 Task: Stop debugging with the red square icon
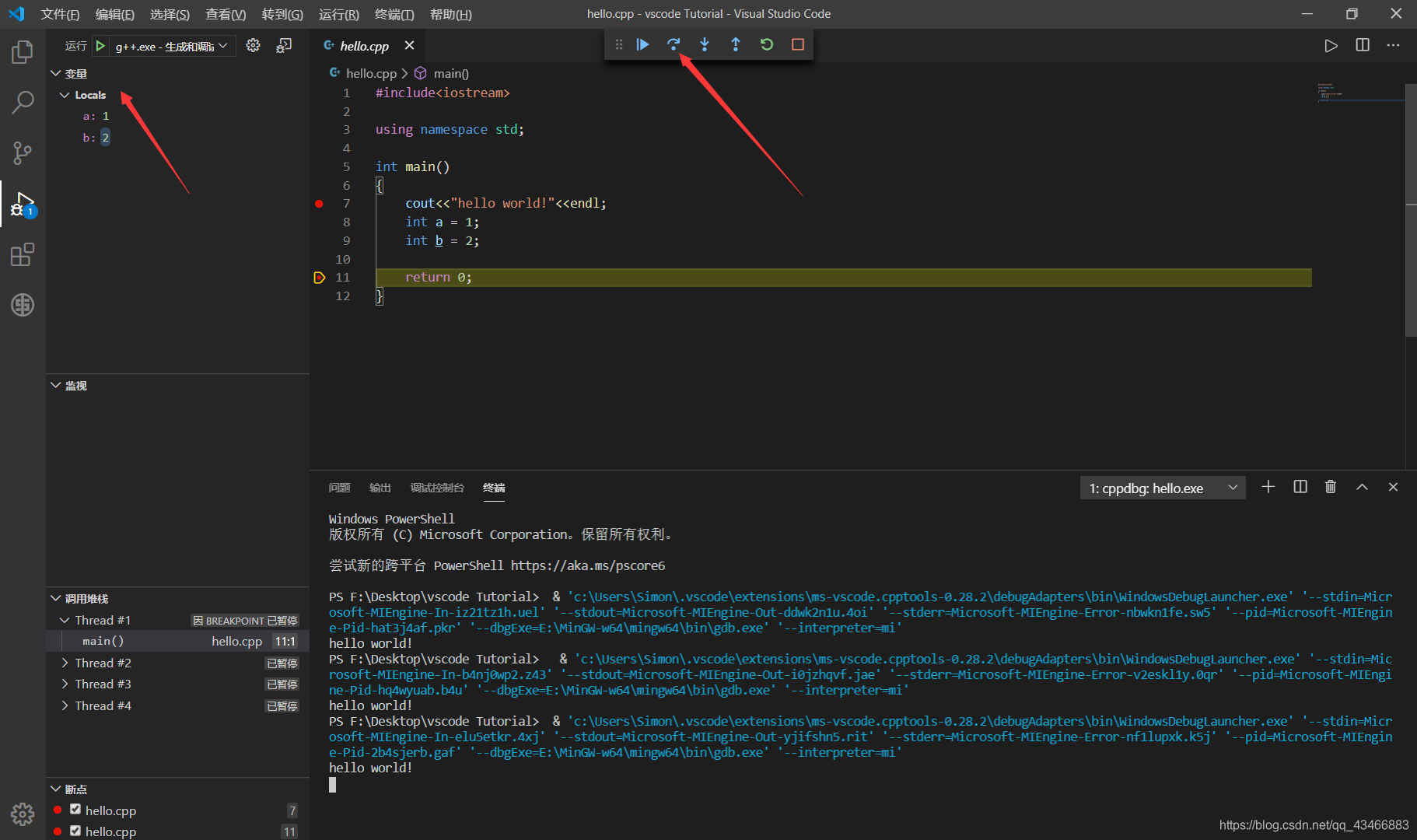[x=797, y=44]
